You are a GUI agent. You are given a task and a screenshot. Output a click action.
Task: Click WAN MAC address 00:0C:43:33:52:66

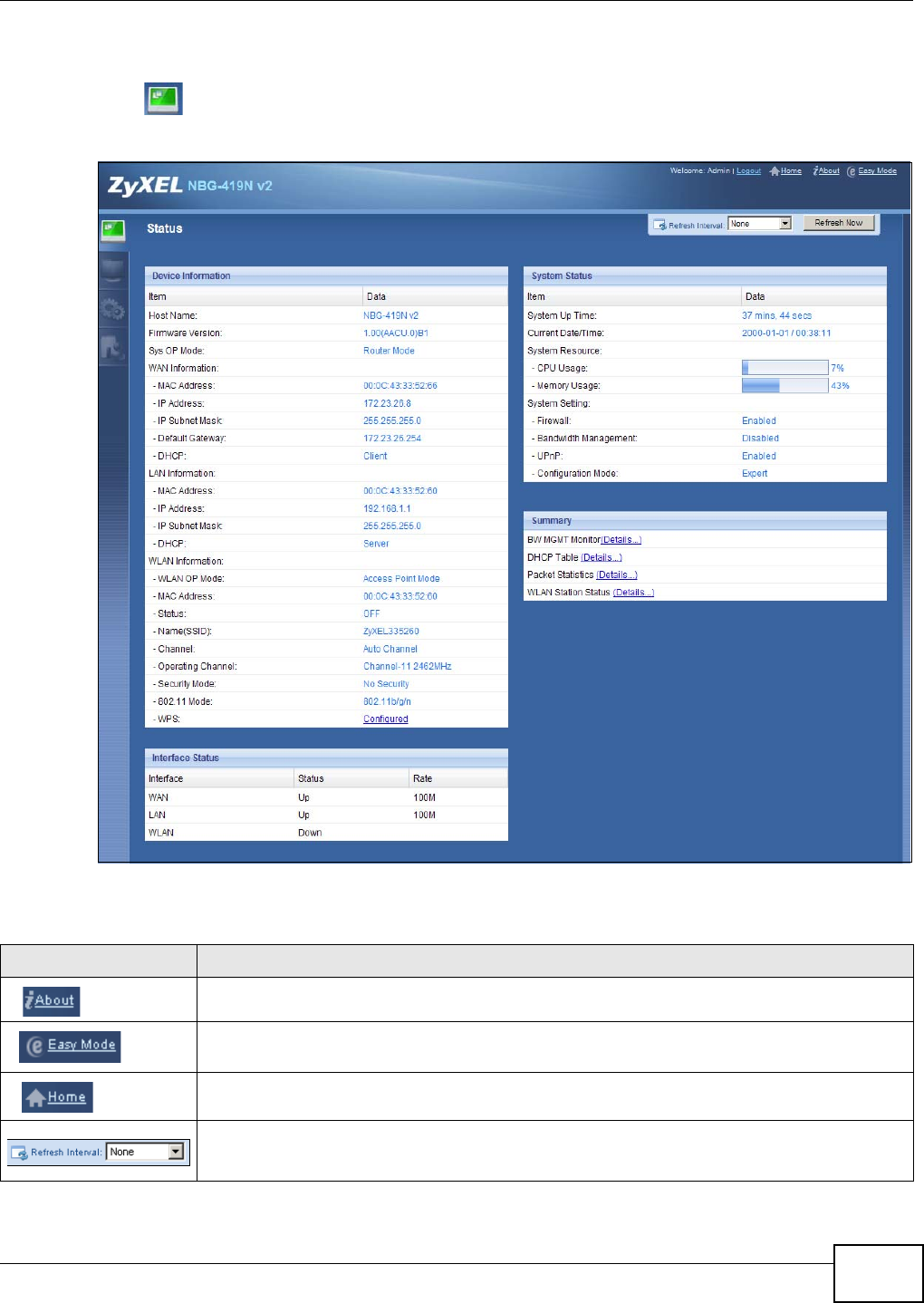pyautogui.click(x=400, y=386)
